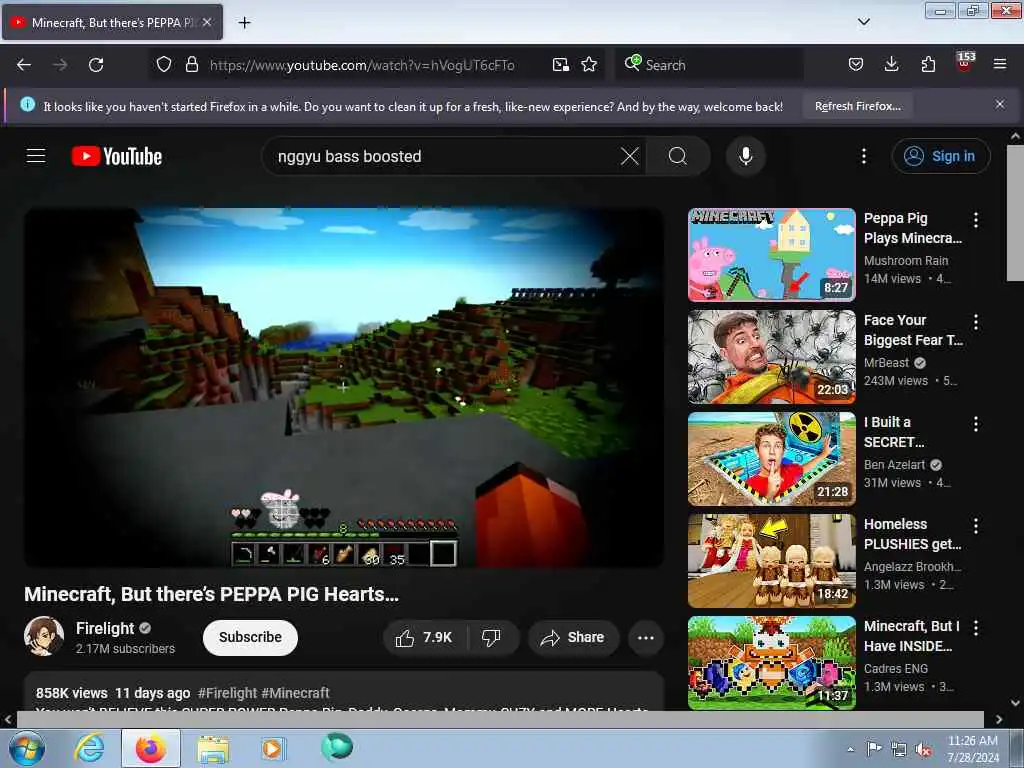Screen dimensions: 1024x768
Task: Open Windows Explorer folder on taskbar
Action: point(214,748)
